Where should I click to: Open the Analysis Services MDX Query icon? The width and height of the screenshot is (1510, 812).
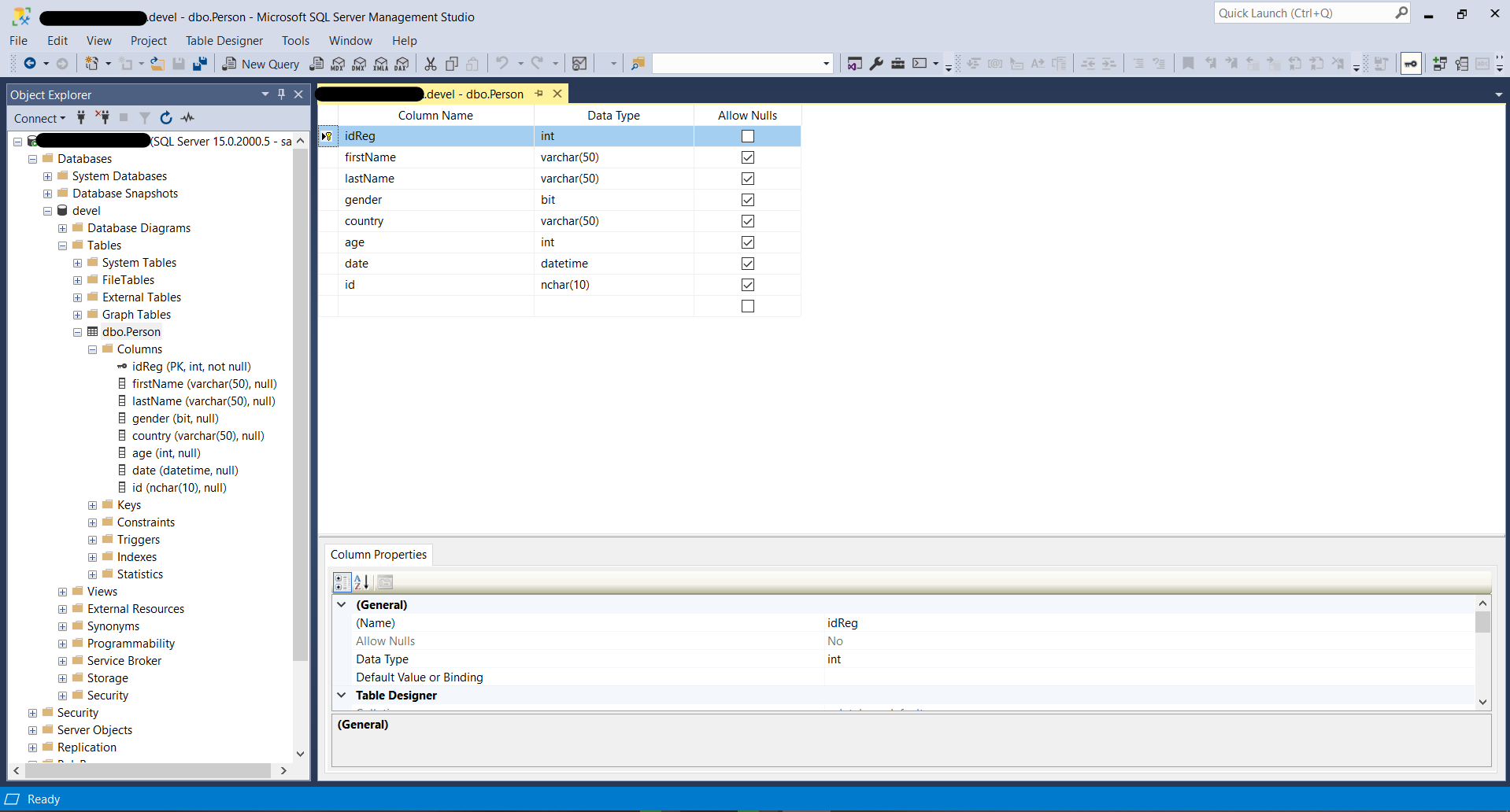[x=339, y=64]
